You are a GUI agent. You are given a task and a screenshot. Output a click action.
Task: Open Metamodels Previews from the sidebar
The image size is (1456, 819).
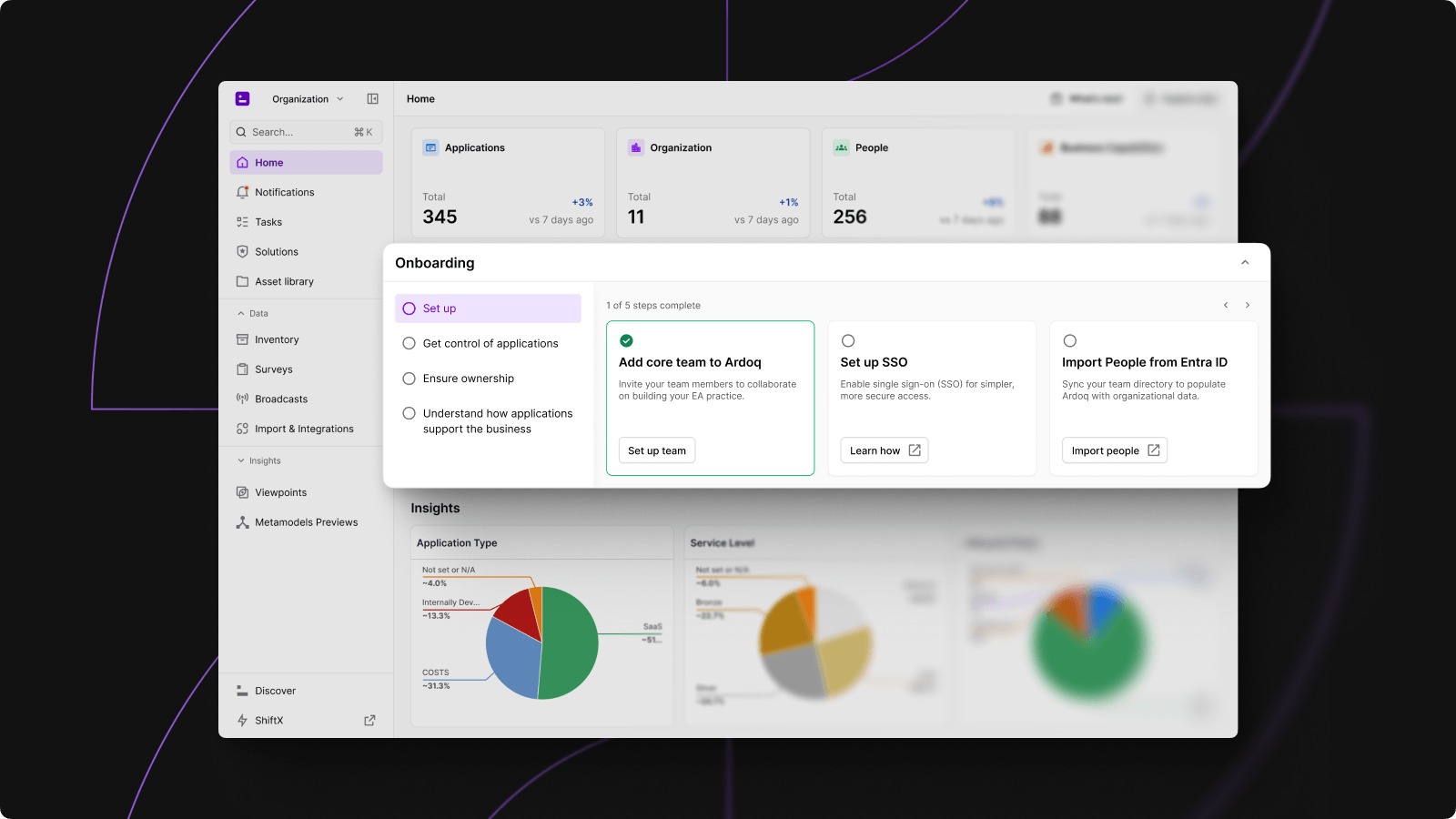(x=305, y=522)
